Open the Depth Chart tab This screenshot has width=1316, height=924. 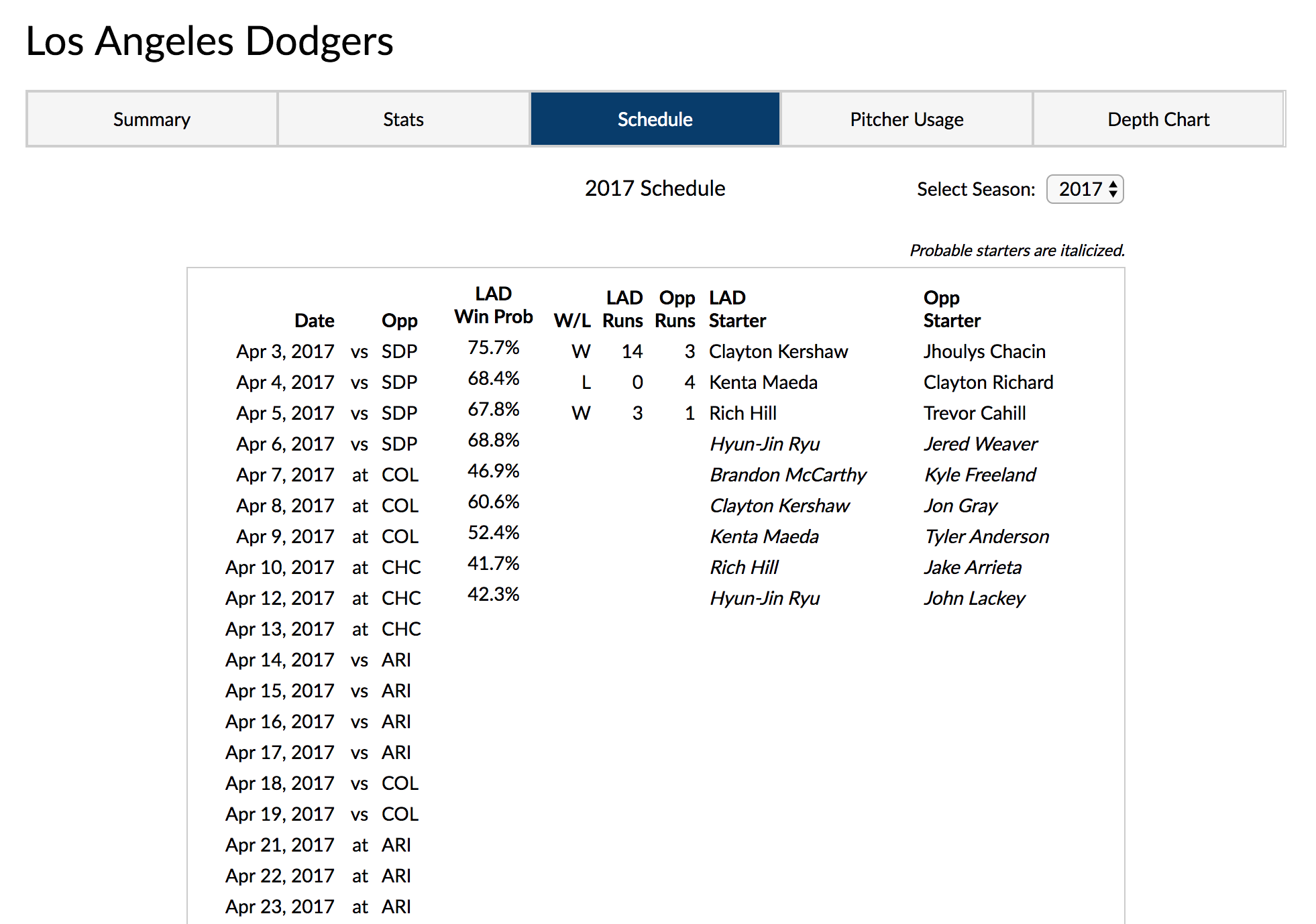[1158, 119]
